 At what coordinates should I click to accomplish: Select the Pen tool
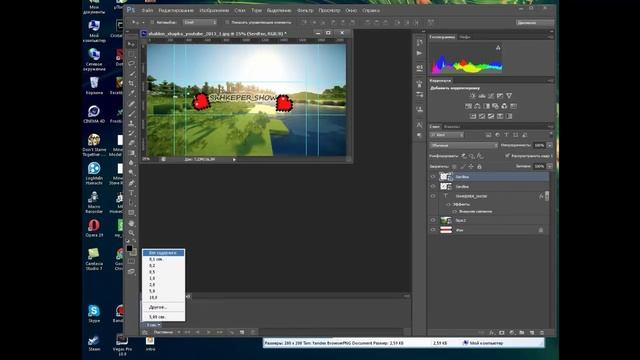[131, 183]
